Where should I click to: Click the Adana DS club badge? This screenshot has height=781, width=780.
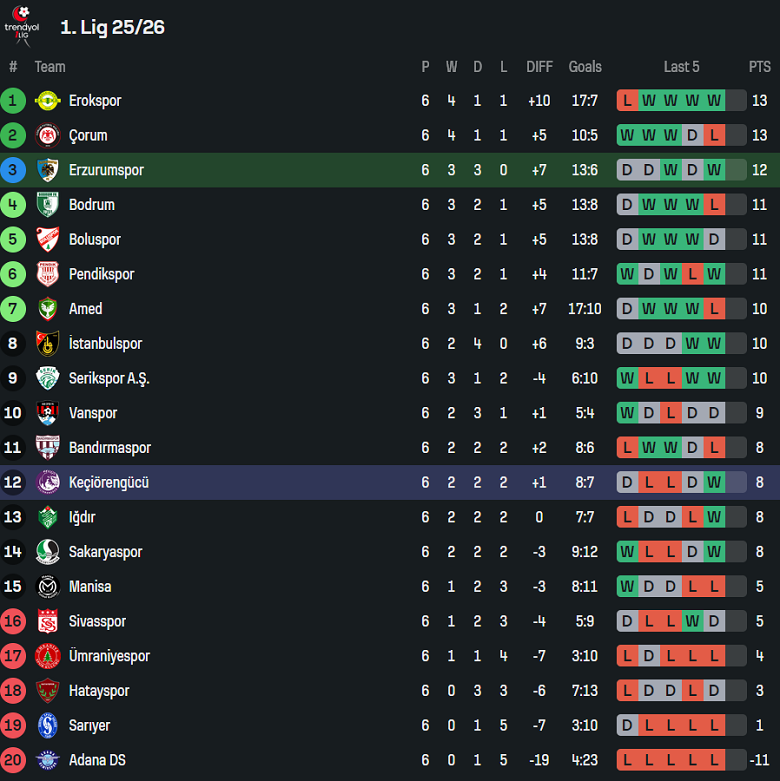(x=47, y=760)
